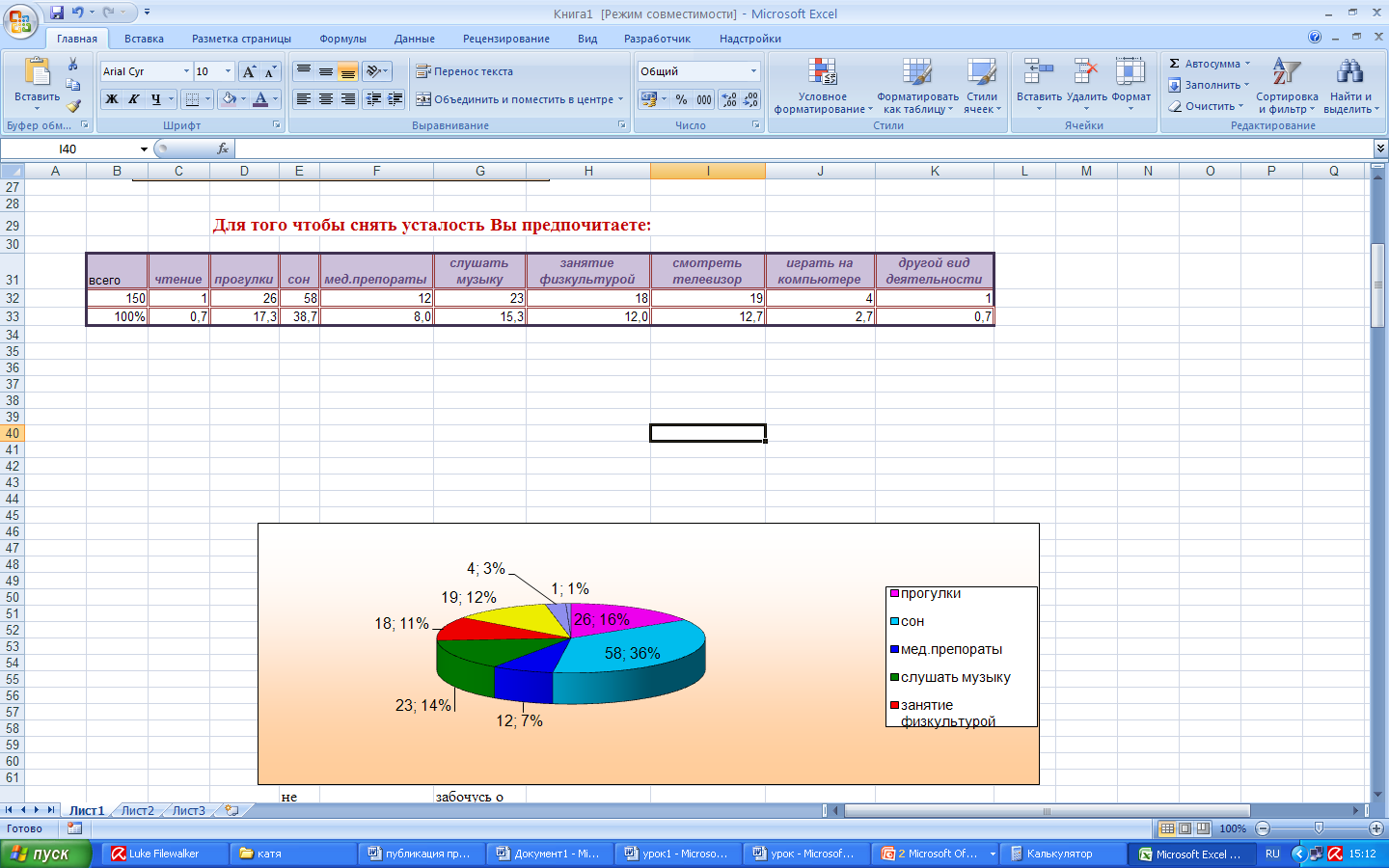
Task: Open Name Box dropdown arrow
Action: [x=144, y=149]
